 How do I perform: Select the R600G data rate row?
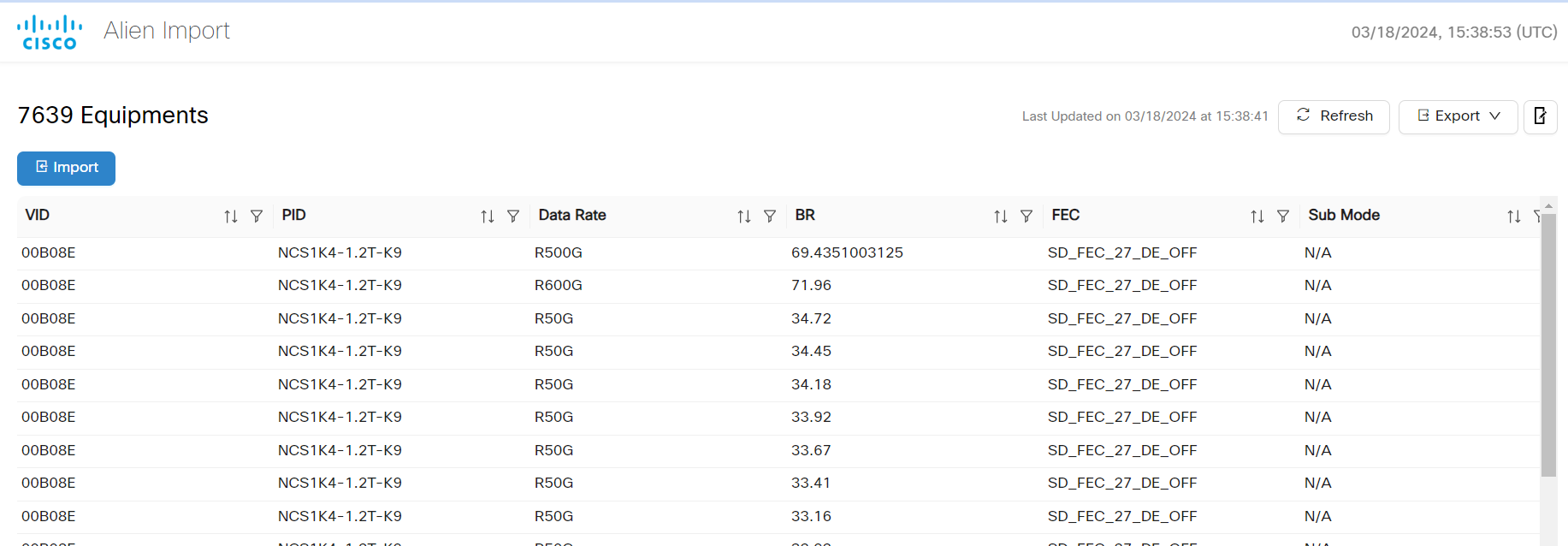click(x=558, y=286)
